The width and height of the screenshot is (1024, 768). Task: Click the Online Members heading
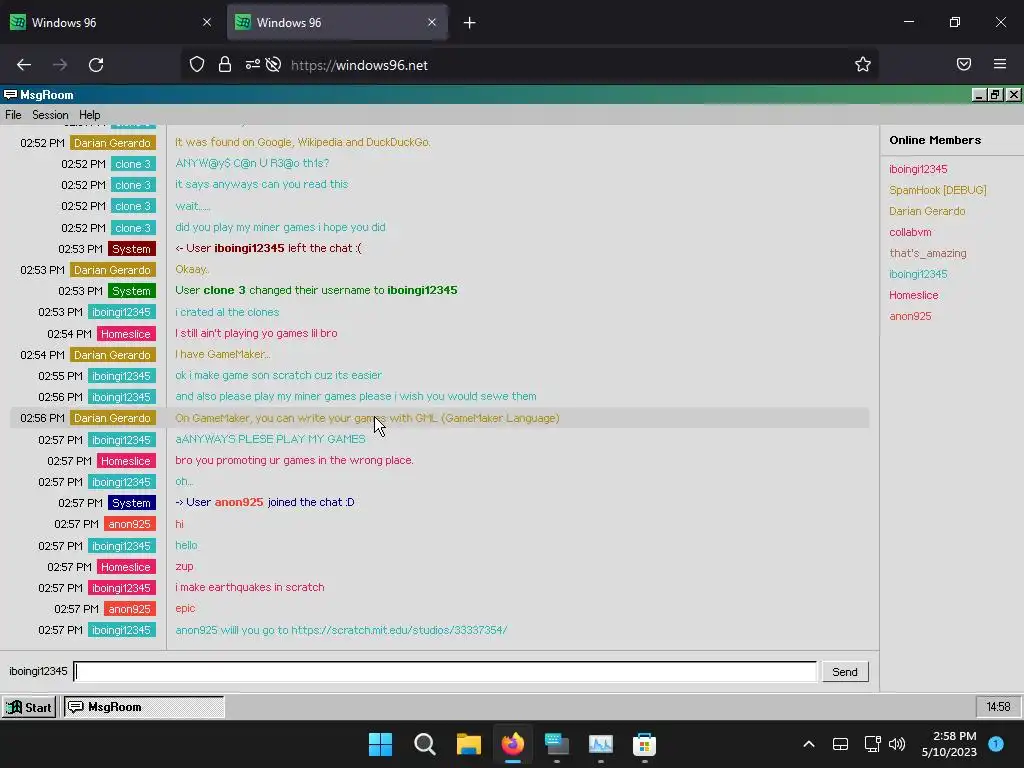pos(935,140)
